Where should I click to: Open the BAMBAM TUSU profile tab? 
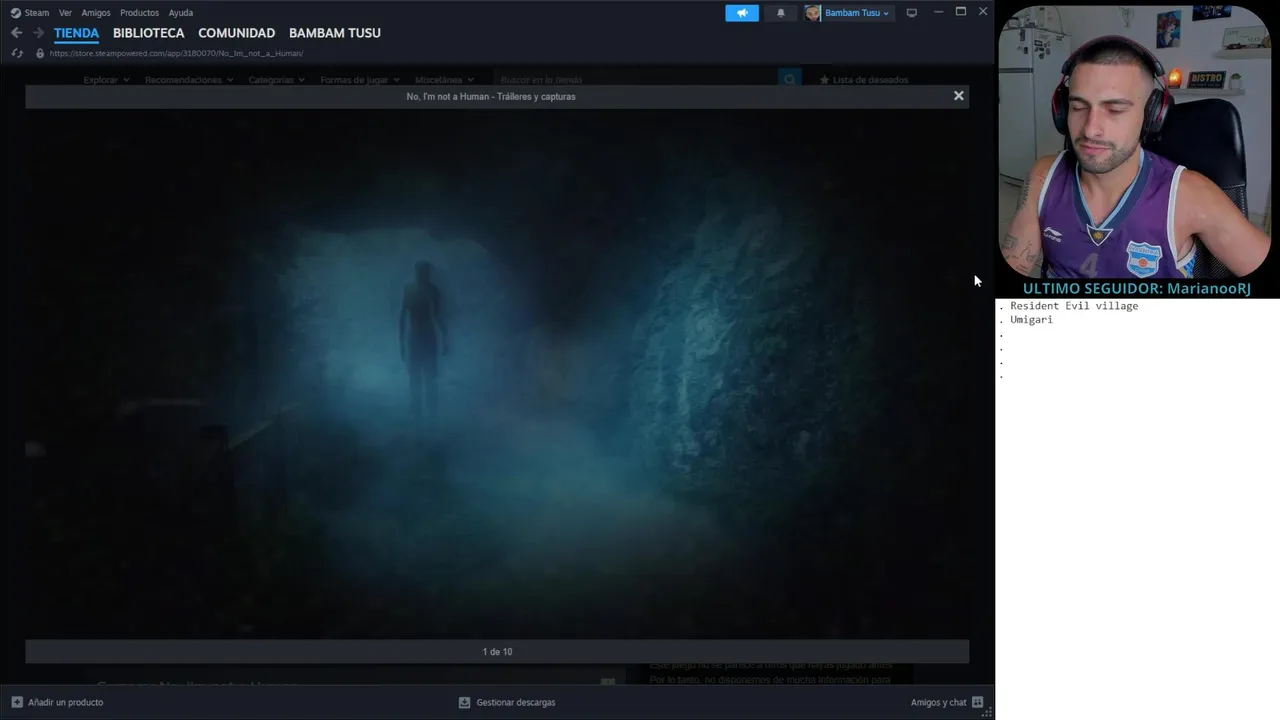point(334,33)
